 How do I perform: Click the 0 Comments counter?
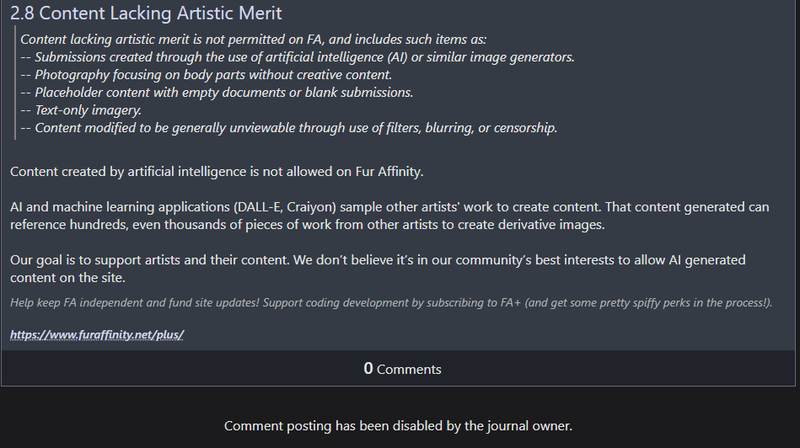[402, 368]
